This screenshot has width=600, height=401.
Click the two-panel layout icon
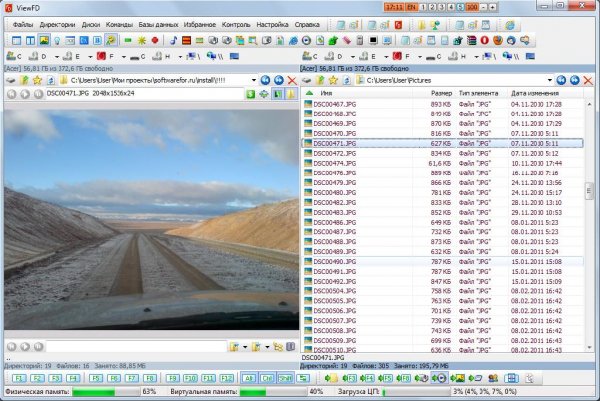pos(30,40)
